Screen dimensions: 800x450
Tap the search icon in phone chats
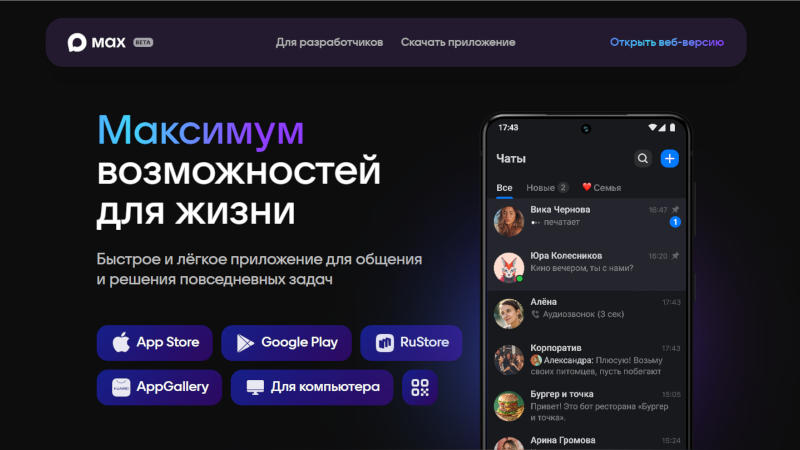coord(643,158)
